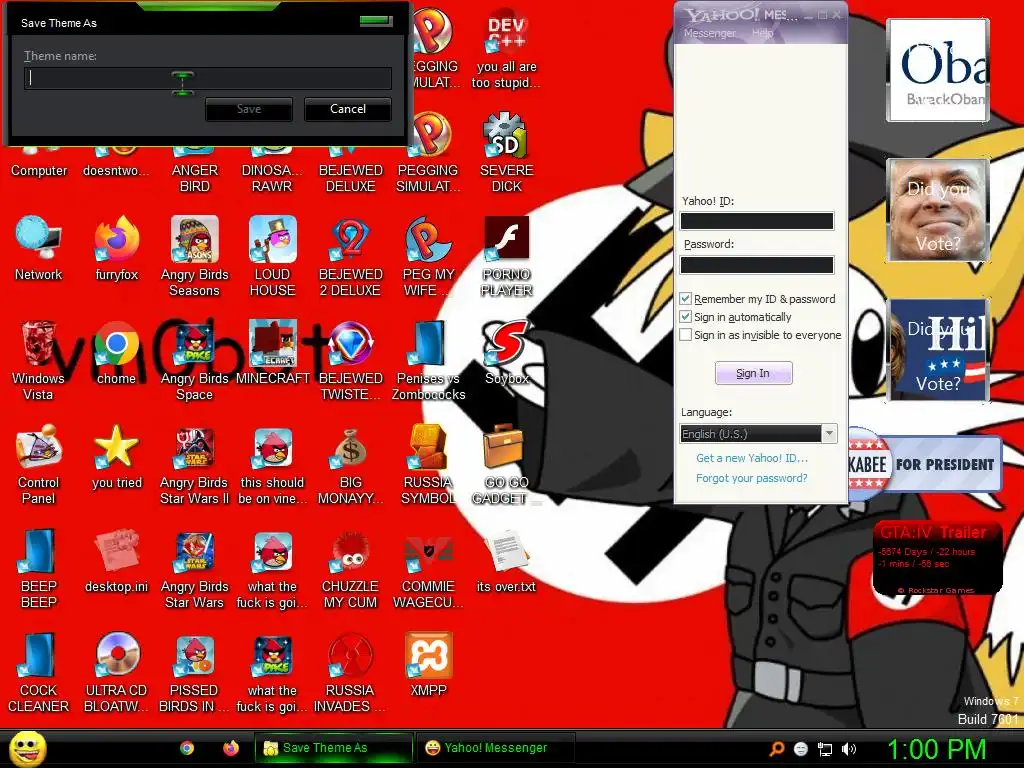Check Sign in as invisible to everyone
Image resolution: width=1024 pixels, height=768 pixels.
(x=685, y=335)
